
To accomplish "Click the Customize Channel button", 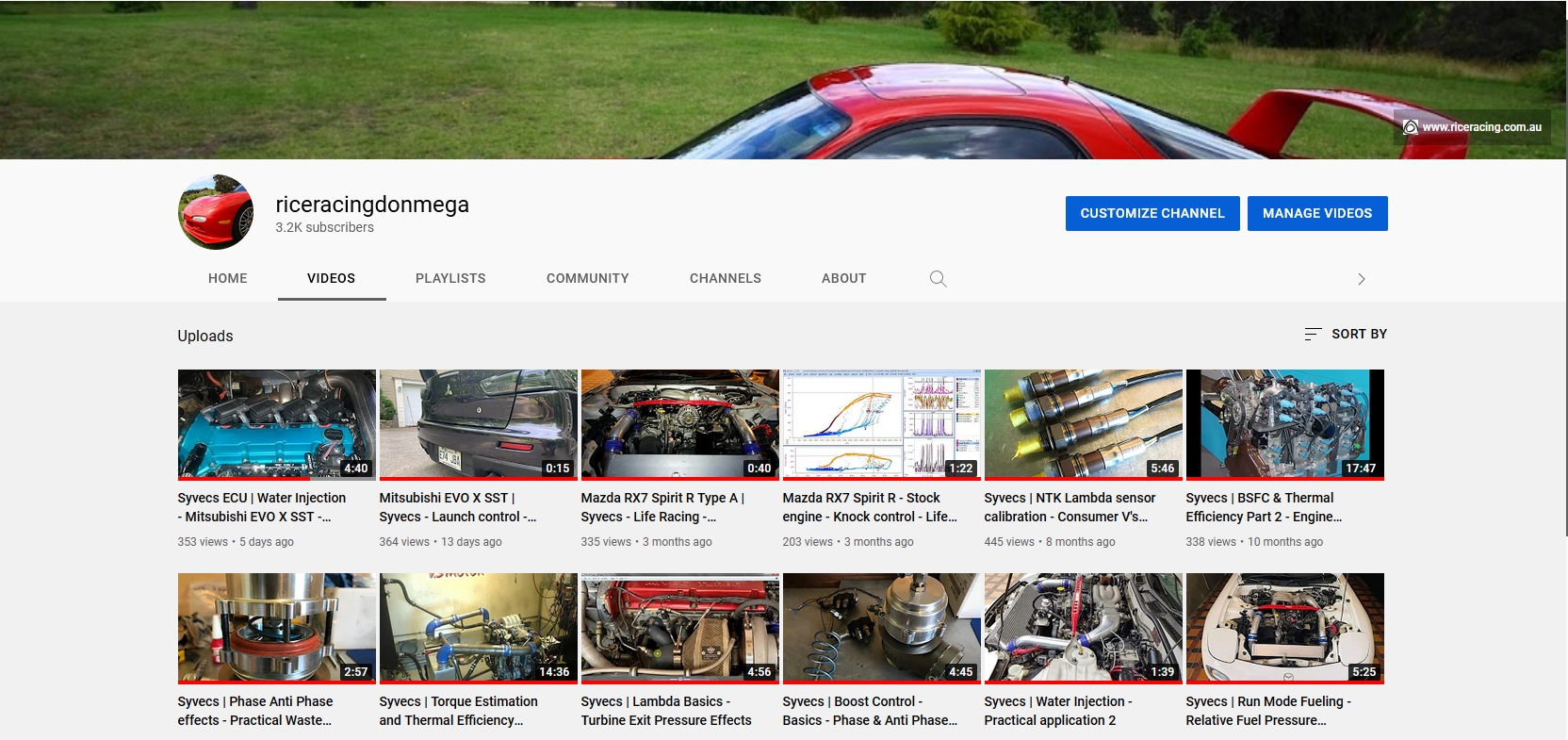I will [x=1151, y=213].
